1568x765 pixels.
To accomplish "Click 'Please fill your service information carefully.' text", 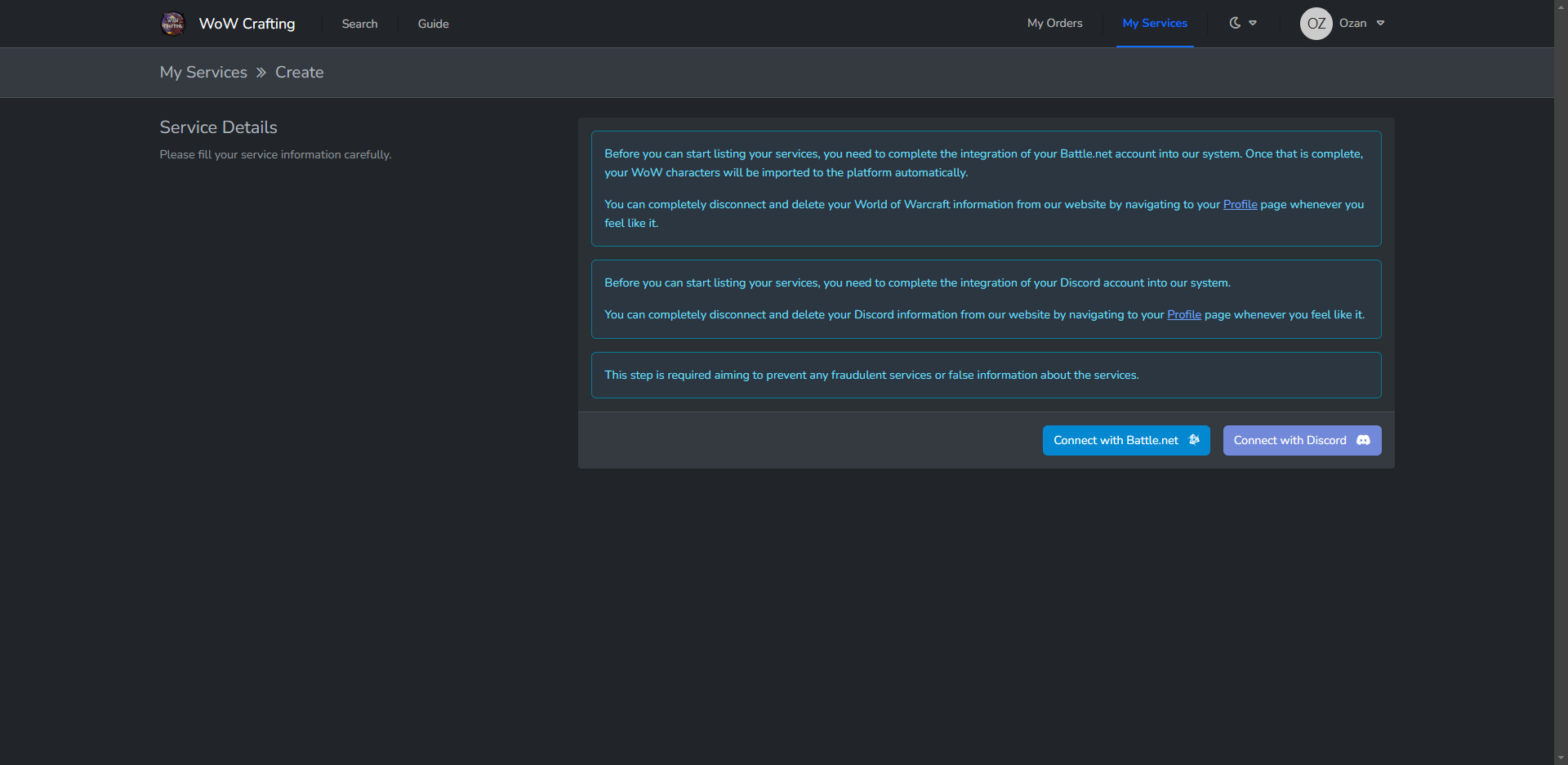I will tap(275, 154).
